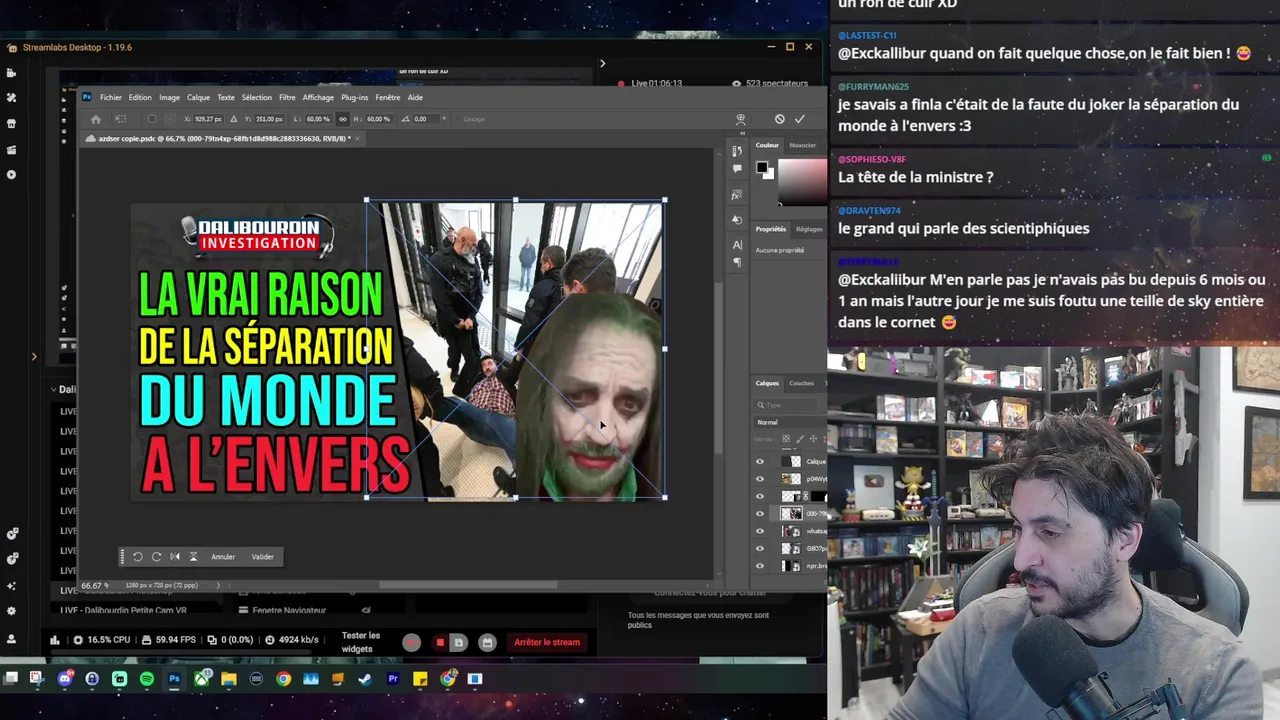Open Spotify from the Windows taskbar
Image resolution: width=1280 pixels, height=720 pixels.
[147, 679]
